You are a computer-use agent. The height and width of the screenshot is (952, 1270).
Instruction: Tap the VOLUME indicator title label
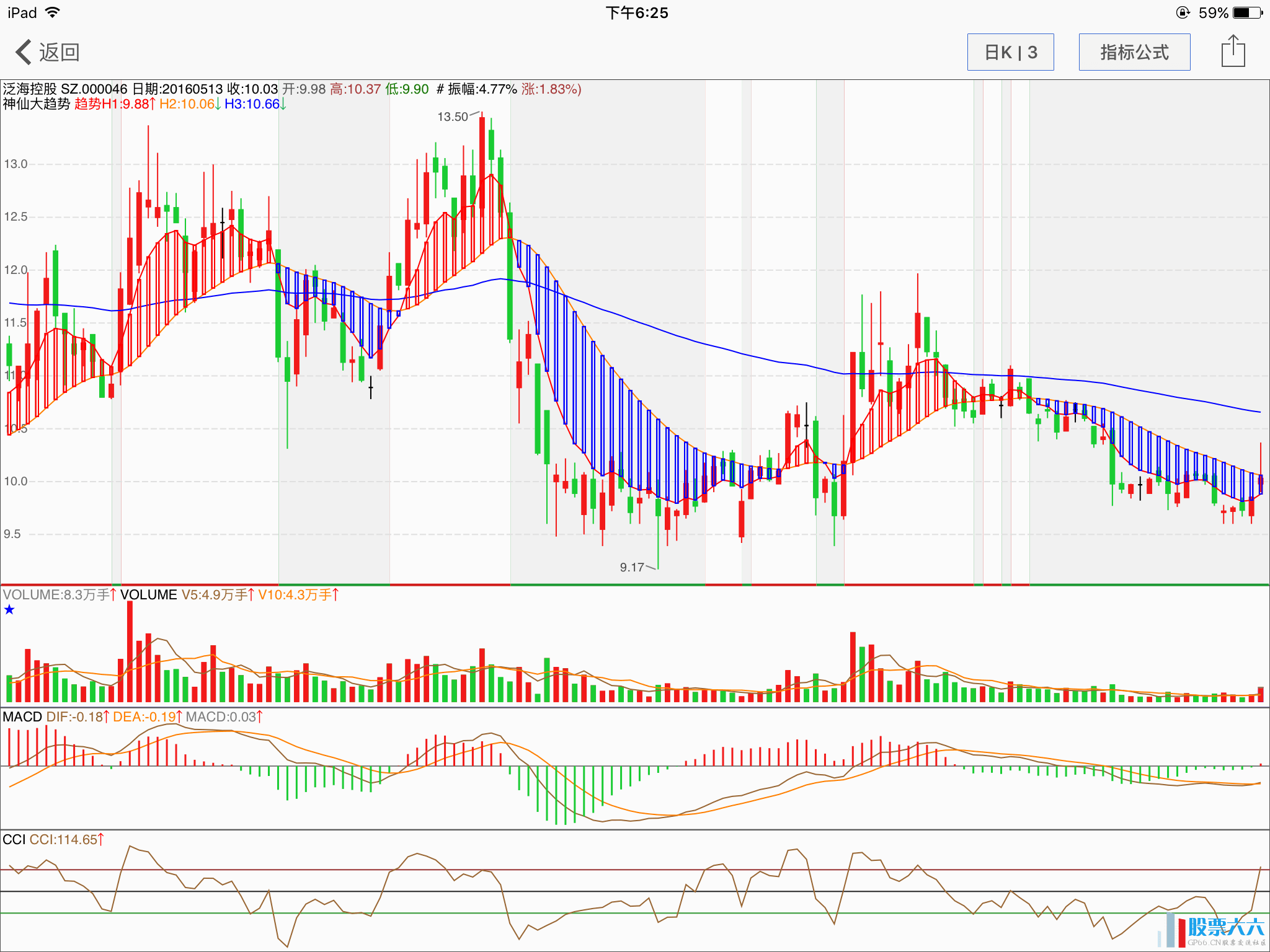coord(148,595)
